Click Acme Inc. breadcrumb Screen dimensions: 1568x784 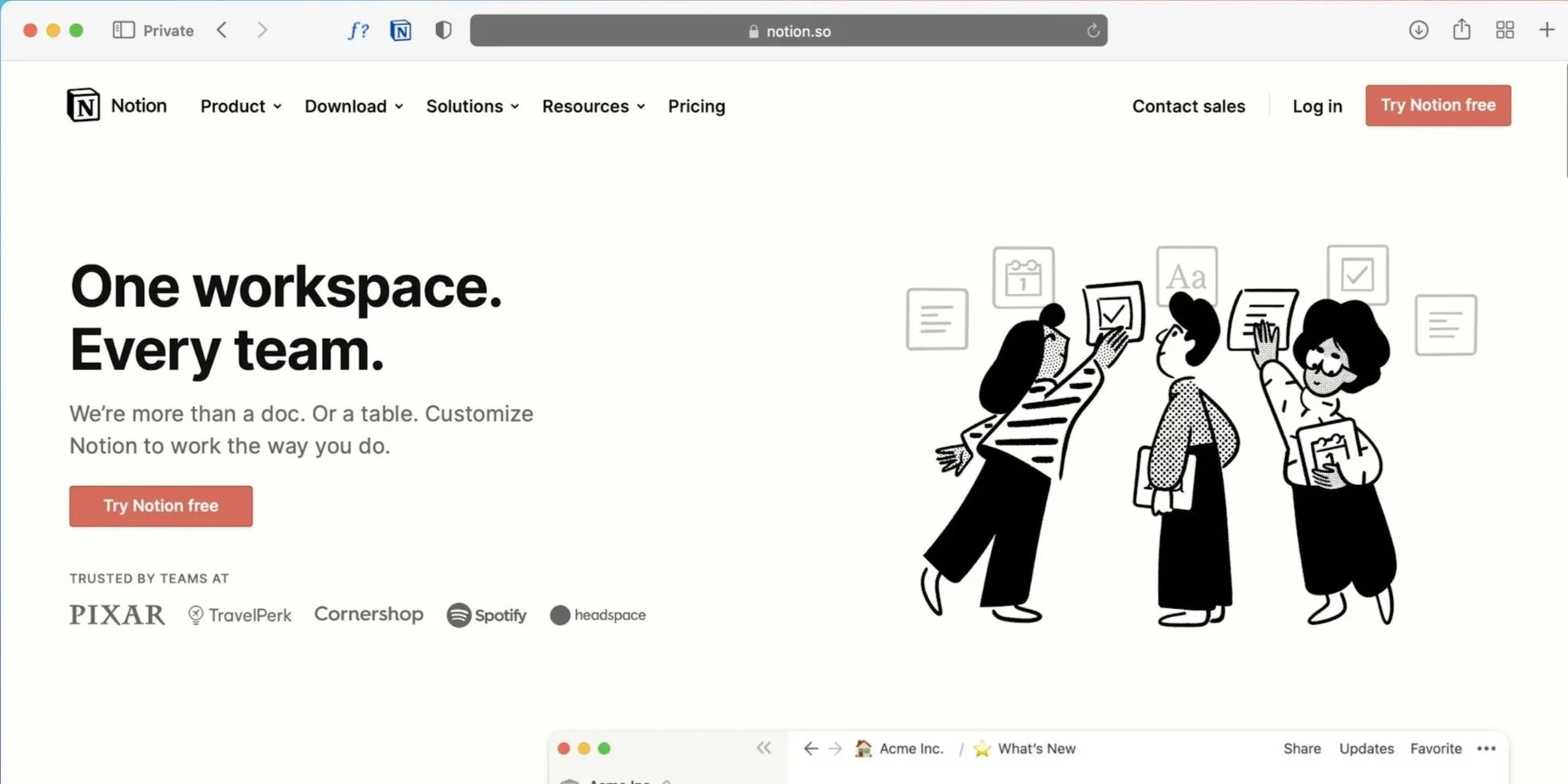coord(899,749)
